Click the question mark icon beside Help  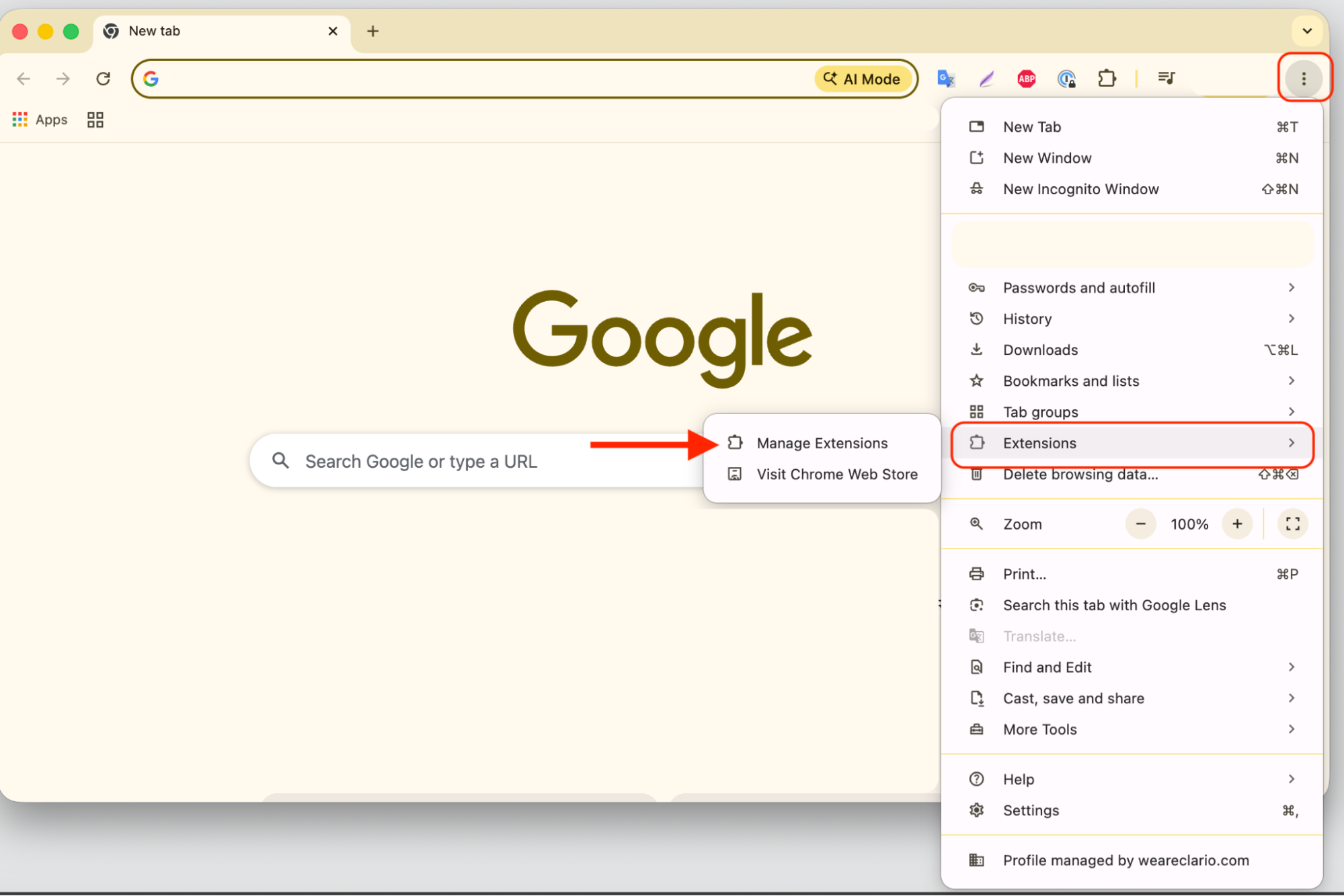(976, 779)
